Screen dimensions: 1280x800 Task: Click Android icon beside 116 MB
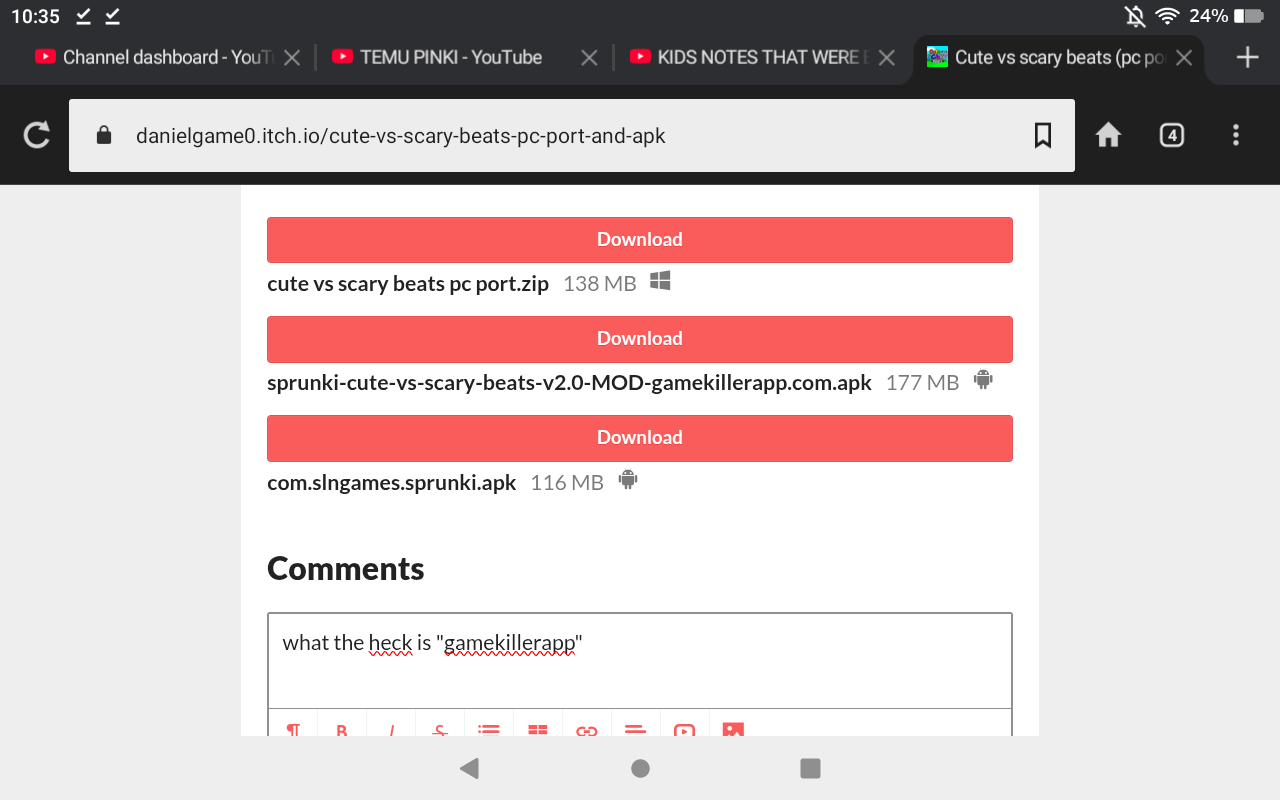(627, 480)
